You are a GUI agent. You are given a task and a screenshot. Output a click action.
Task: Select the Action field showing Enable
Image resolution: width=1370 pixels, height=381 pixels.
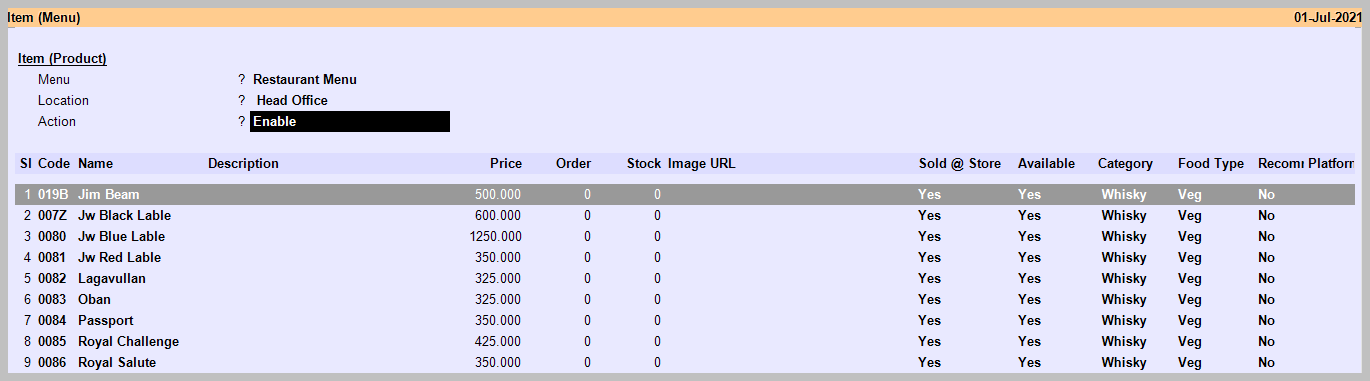(350, 122)
